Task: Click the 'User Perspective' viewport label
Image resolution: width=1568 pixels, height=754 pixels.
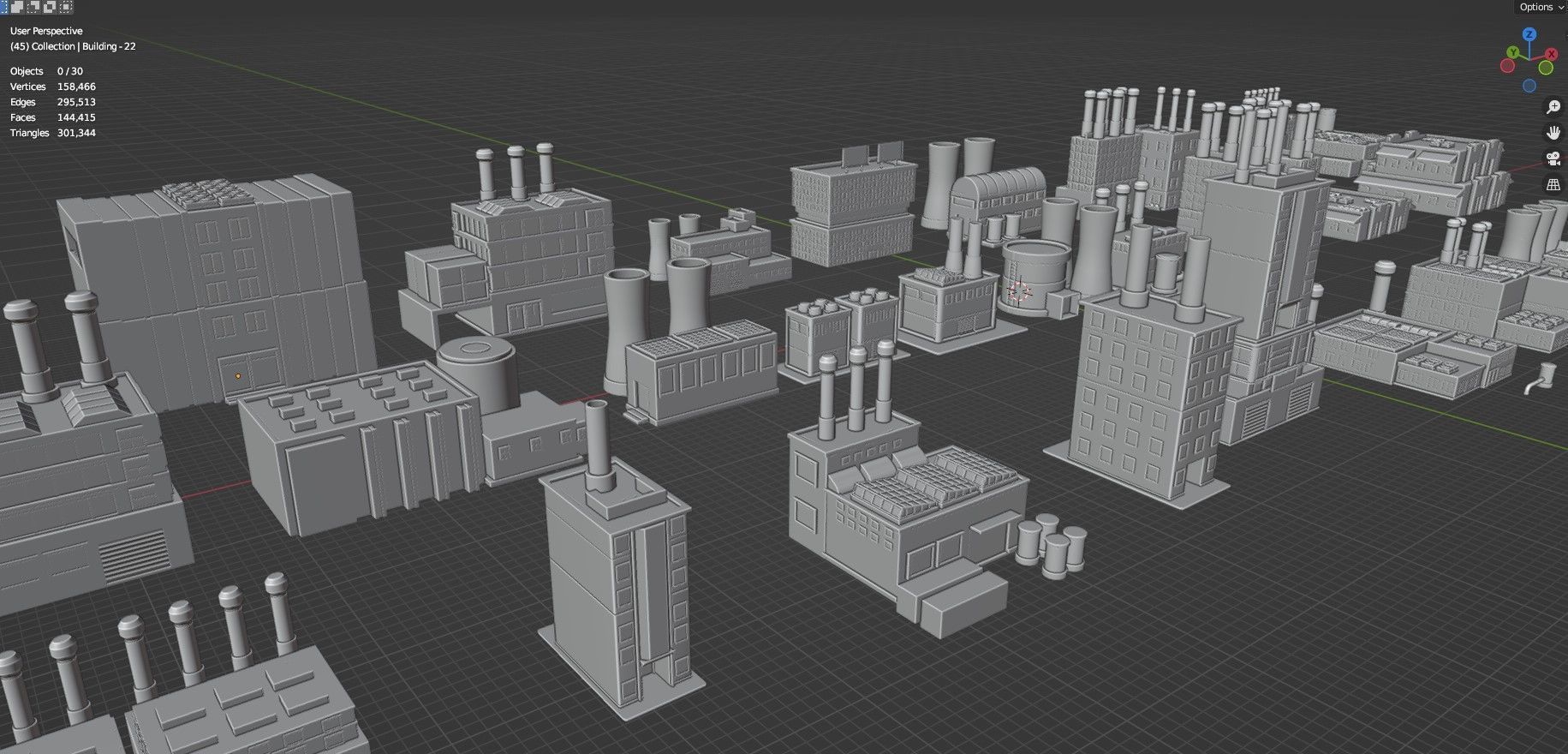Action: pyautogui.click(x=46, y=31)
